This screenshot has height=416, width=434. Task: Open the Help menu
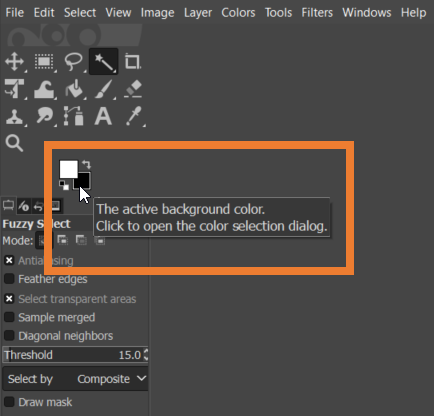point(413,13)
